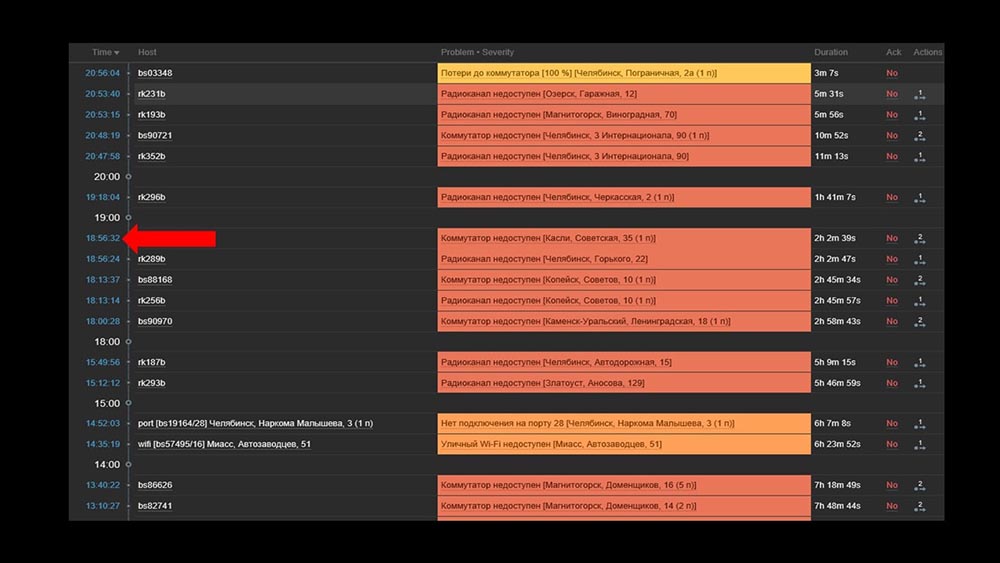Open actions icon for host rk289b

919,260
